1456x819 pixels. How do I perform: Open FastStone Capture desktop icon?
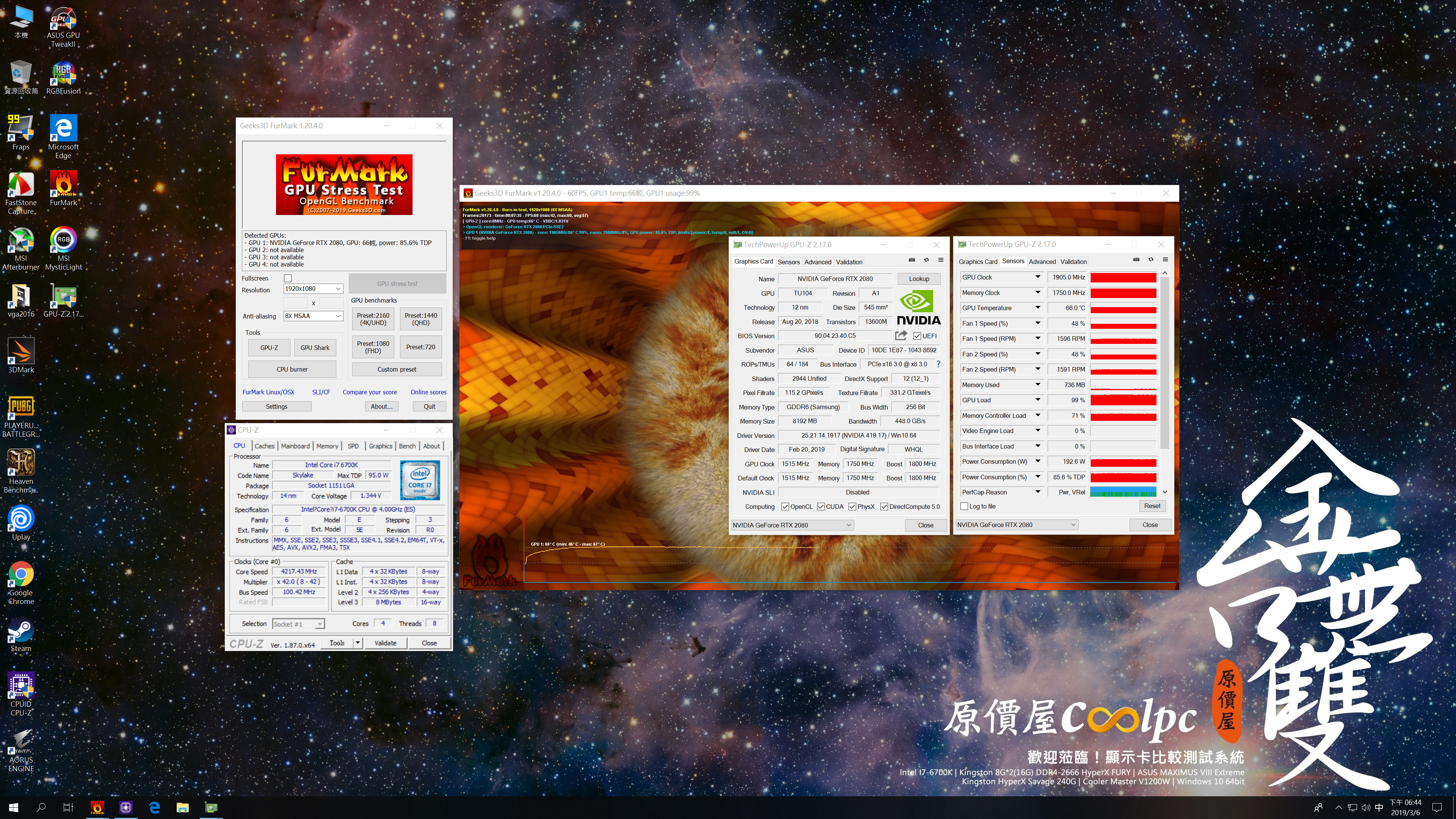21,193
